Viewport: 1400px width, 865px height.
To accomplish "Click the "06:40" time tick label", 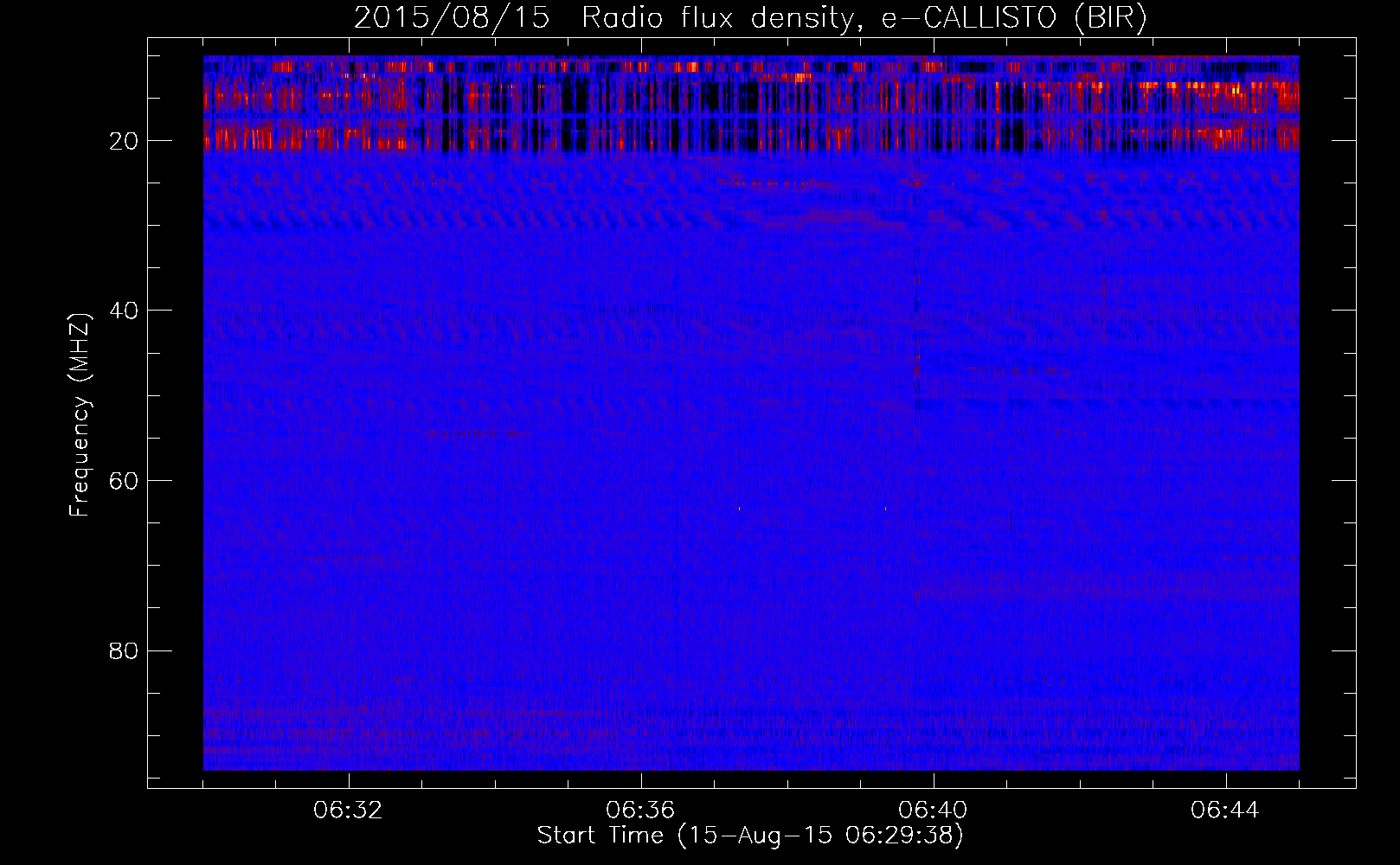I will tap(933, 811).
